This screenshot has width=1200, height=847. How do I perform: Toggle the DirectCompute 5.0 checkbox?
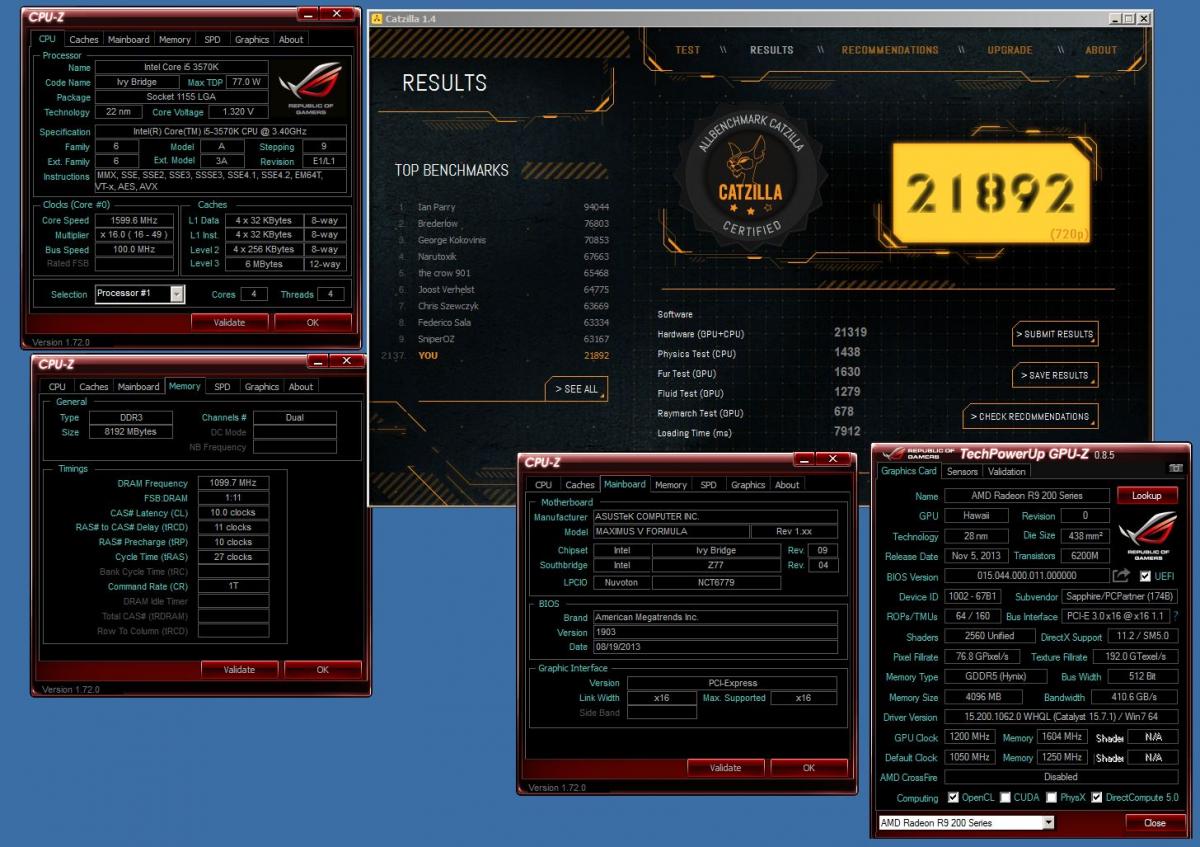(x=1097, y=798)
